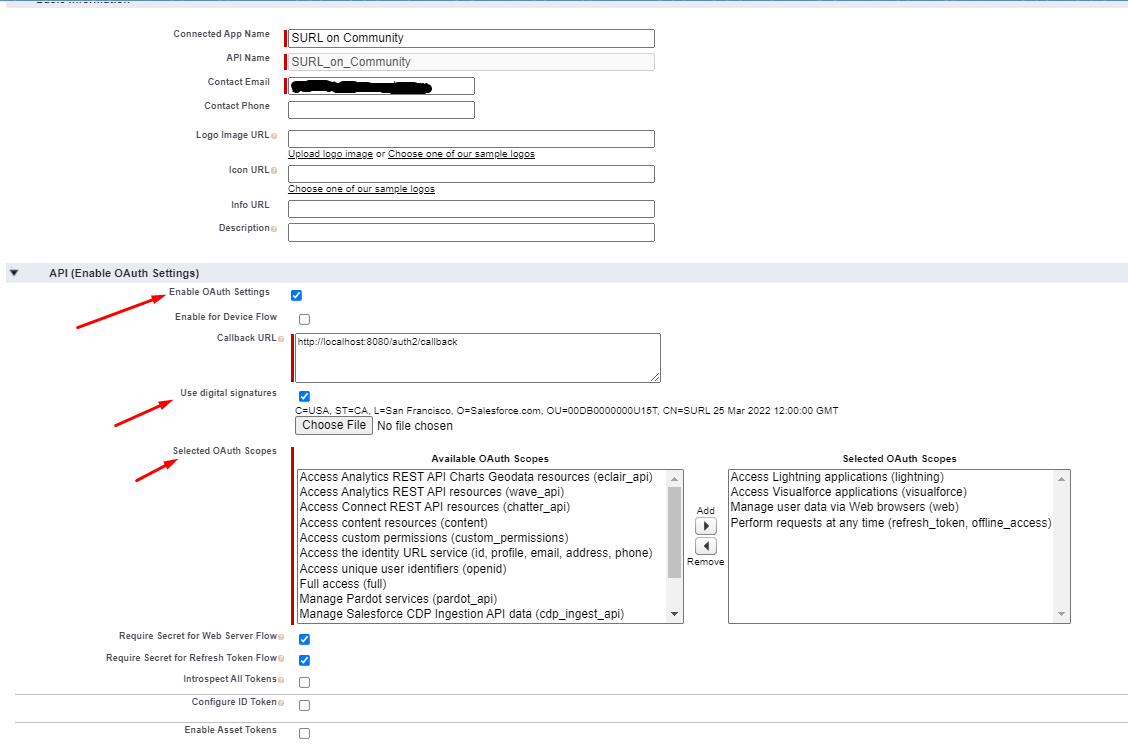This screenshot has height=749, width=1128.
Task: Click the Remove arrow button for OAuth scopes
Action: coord(705,546)
